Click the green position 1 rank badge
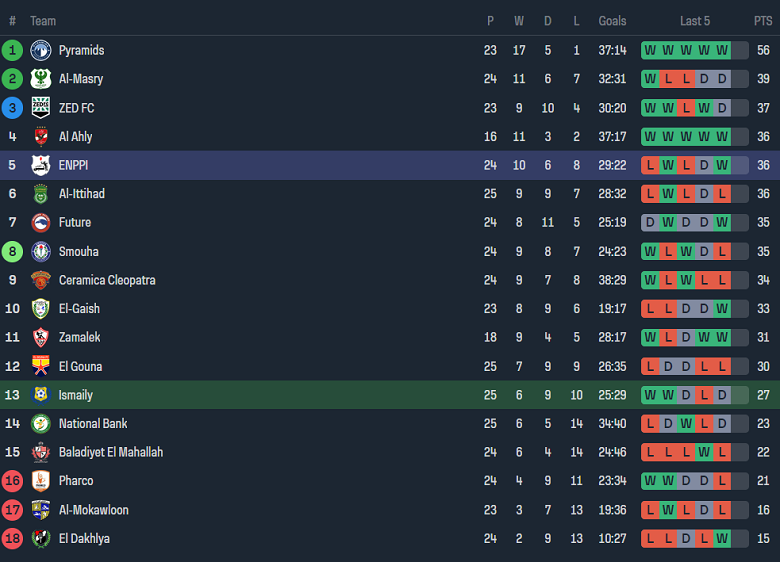Image resolution: width=780 pixels, height=562 pixels. point(13,50)
